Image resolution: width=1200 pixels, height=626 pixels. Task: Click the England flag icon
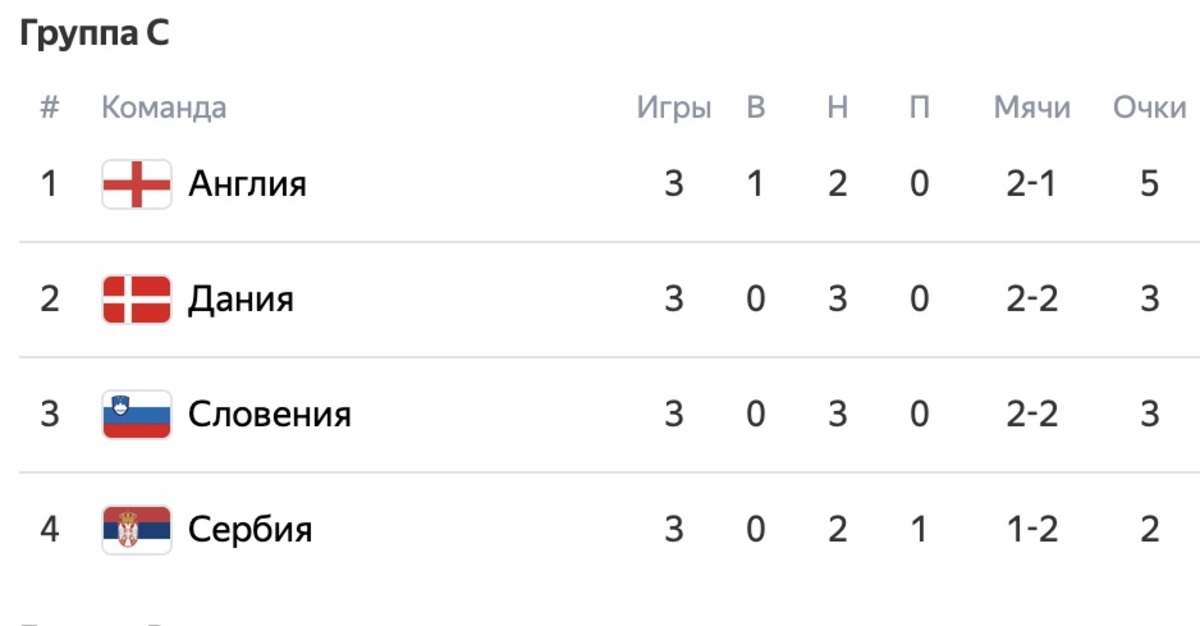coord(137,184)
